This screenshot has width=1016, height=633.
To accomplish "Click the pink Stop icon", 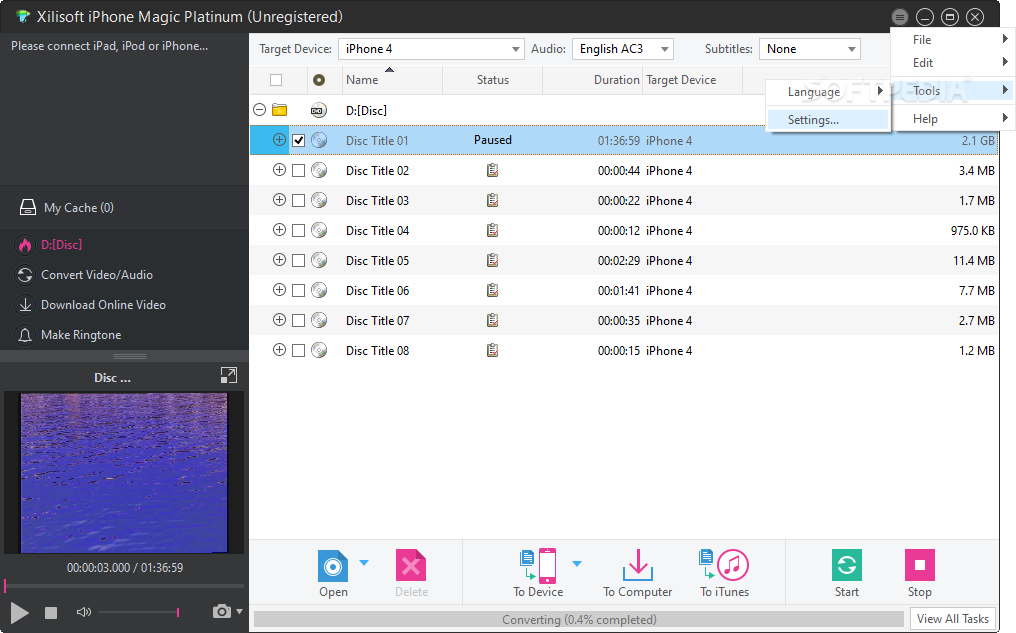I will point(919,565).
